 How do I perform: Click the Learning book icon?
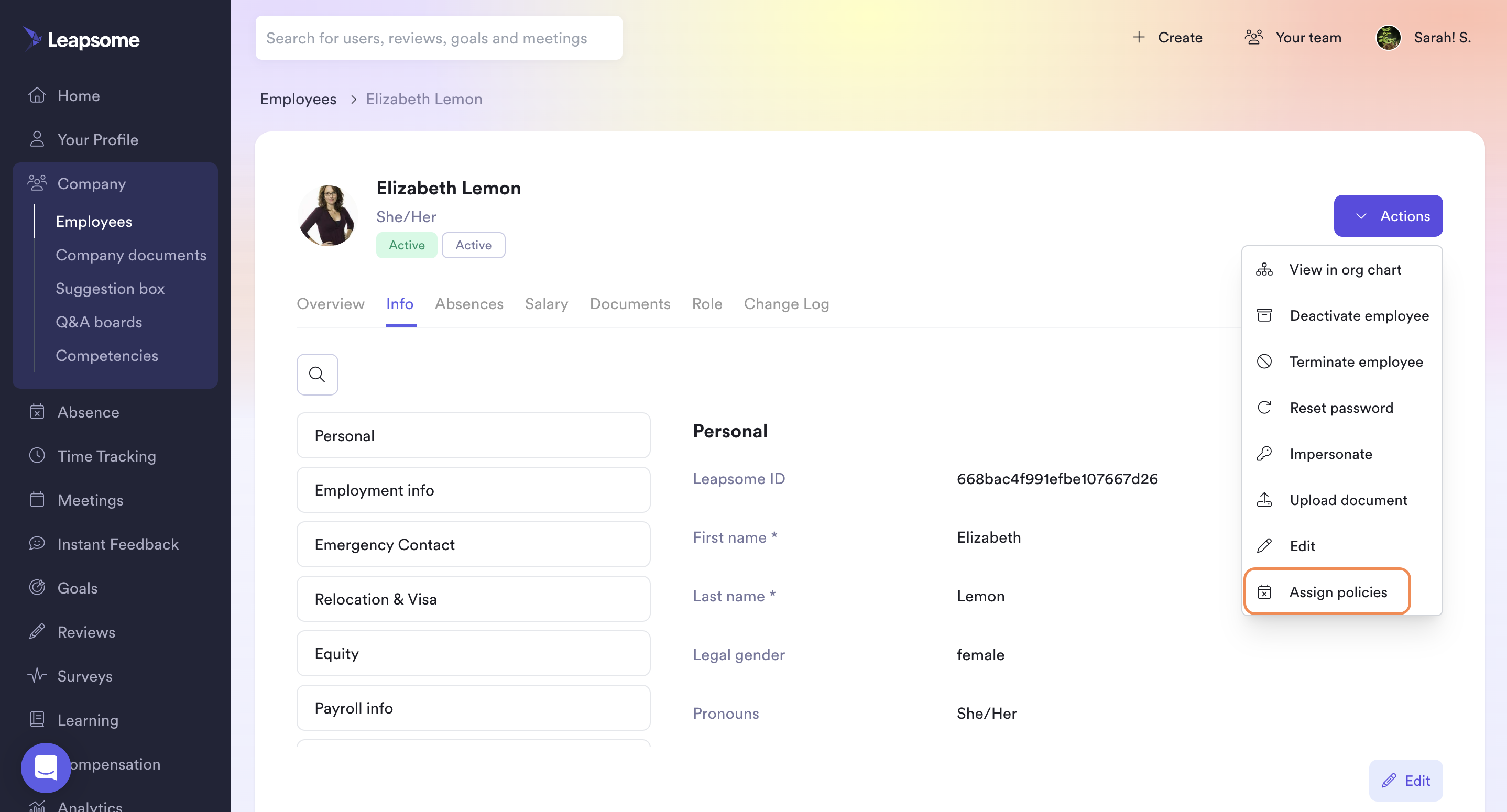37,720
